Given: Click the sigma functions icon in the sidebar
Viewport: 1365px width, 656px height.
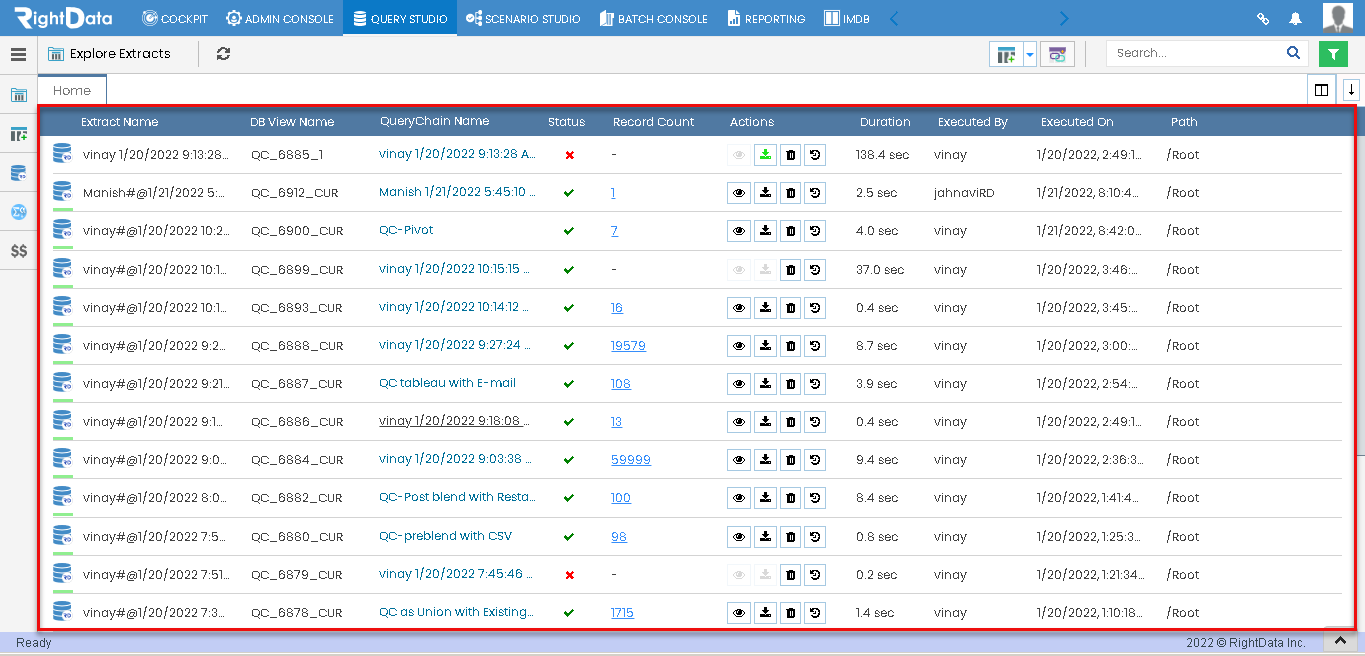Looking at the screenshot, I should click(x=18, y=212).
